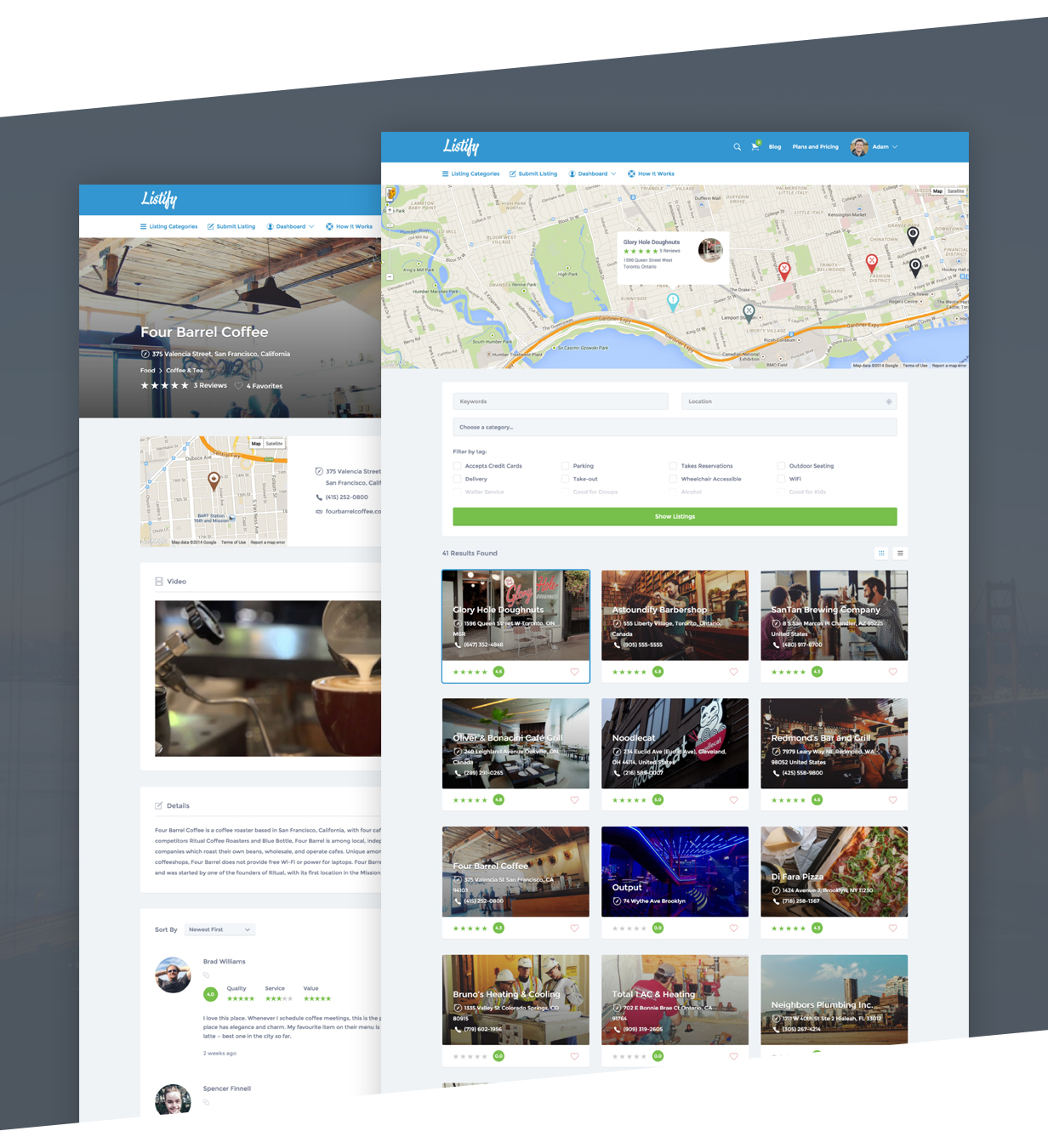The width and height of the screenshot is (1048, 1148).
Task: Switch the large map to Satellite view
Action: pos(955,191)
